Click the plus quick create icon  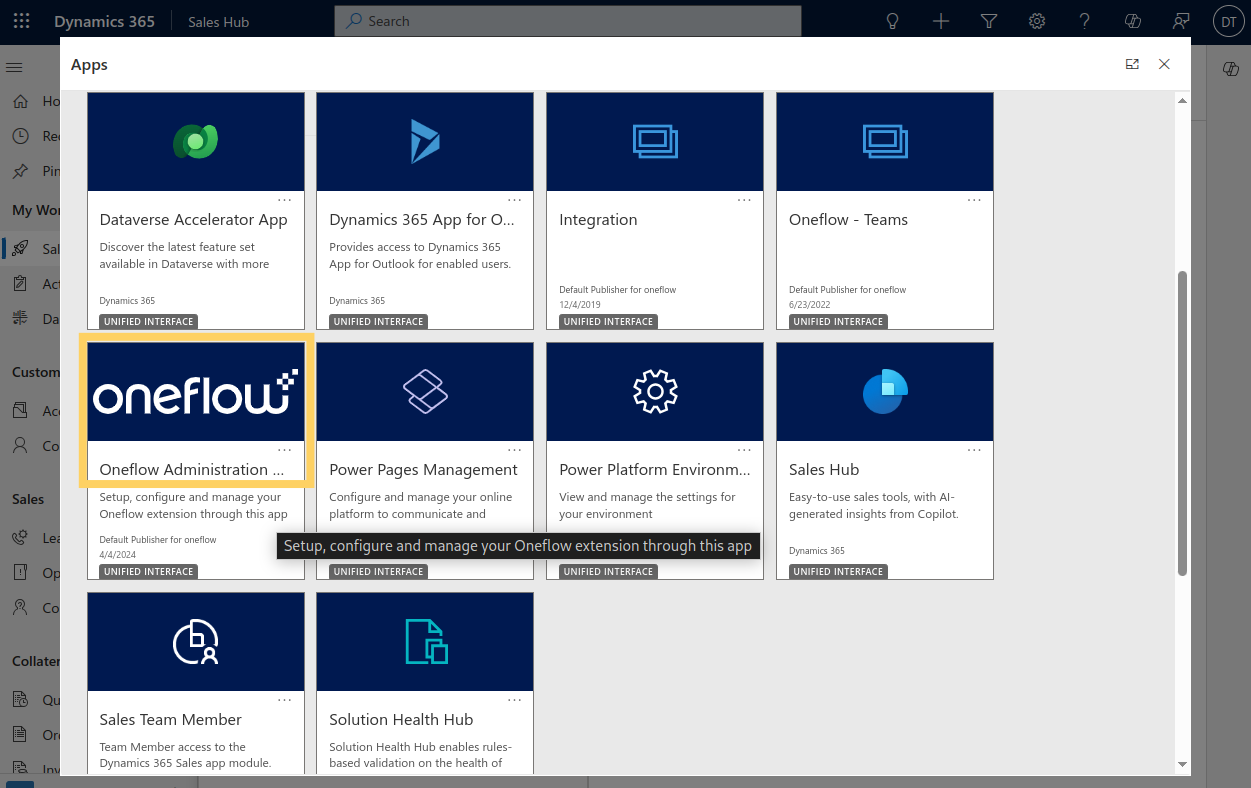tap(941, 21)
